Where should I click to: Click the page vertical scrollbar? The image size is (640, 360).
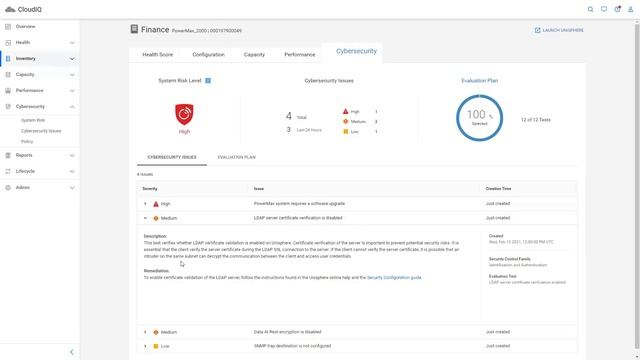(637, 188)
